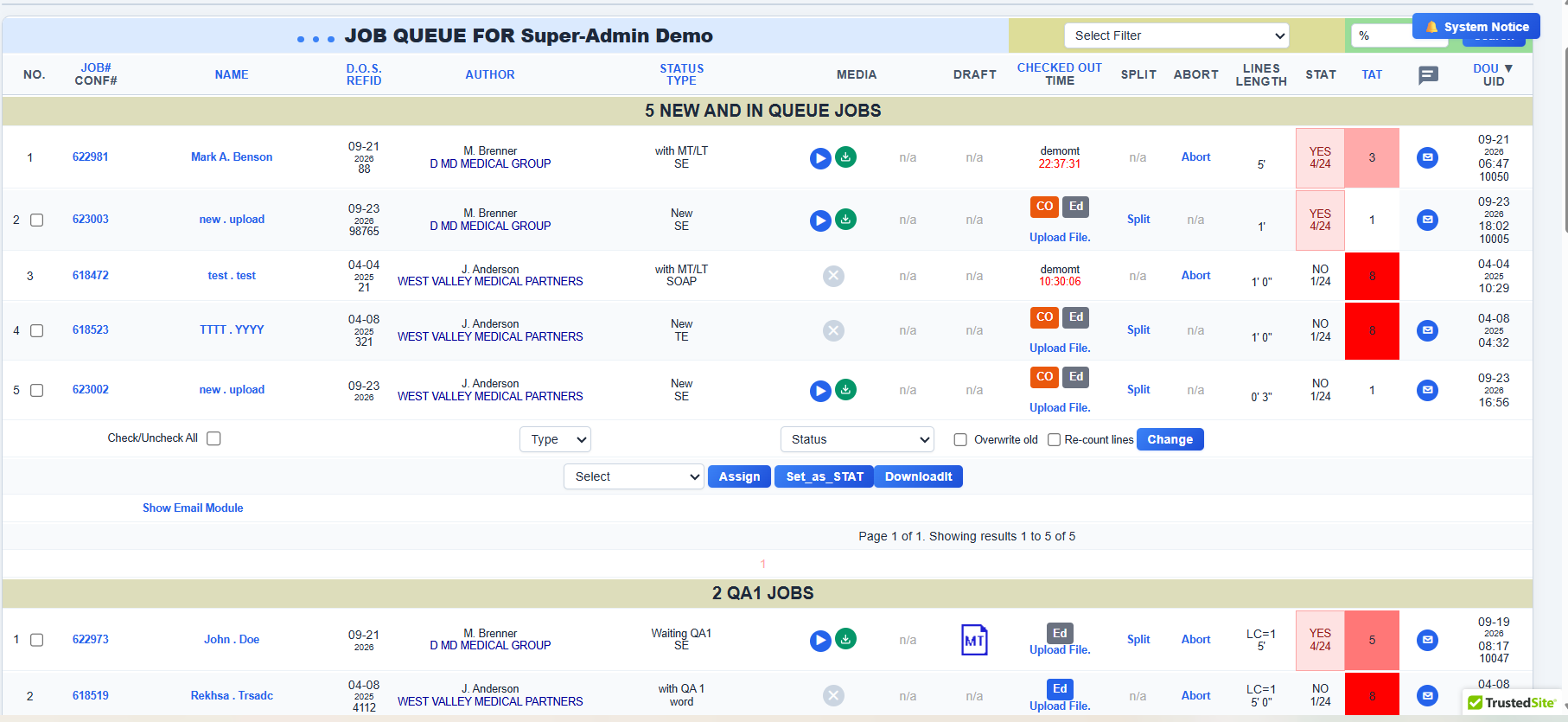
Task: Open email icon for job 622981
Action: [x=1428, y=157]
